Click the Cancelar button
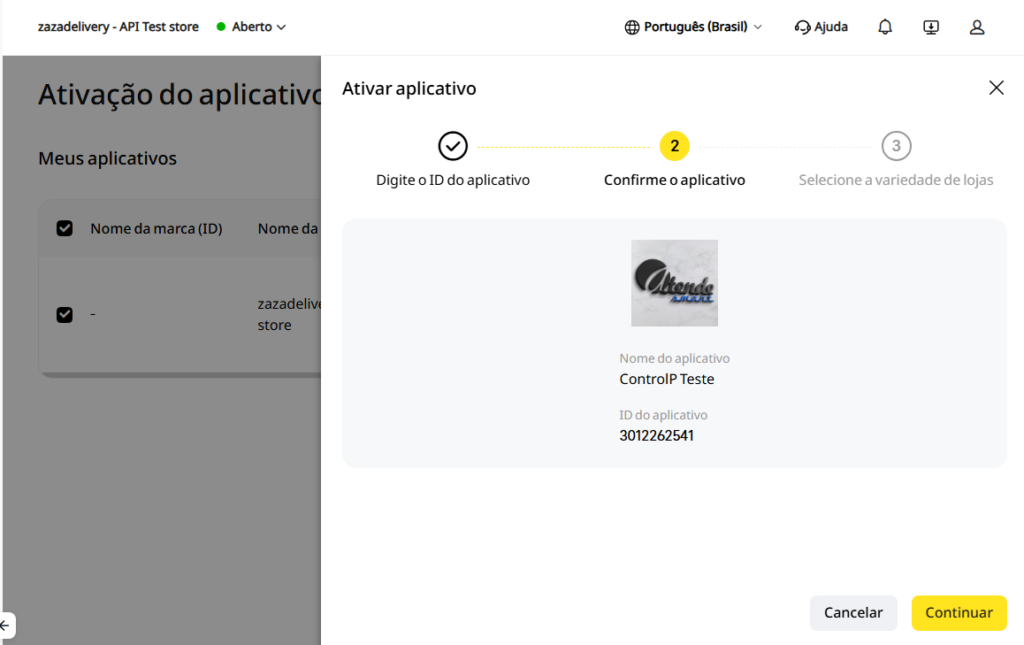This screenshot has height=645, width=1024. click(853, 612)
